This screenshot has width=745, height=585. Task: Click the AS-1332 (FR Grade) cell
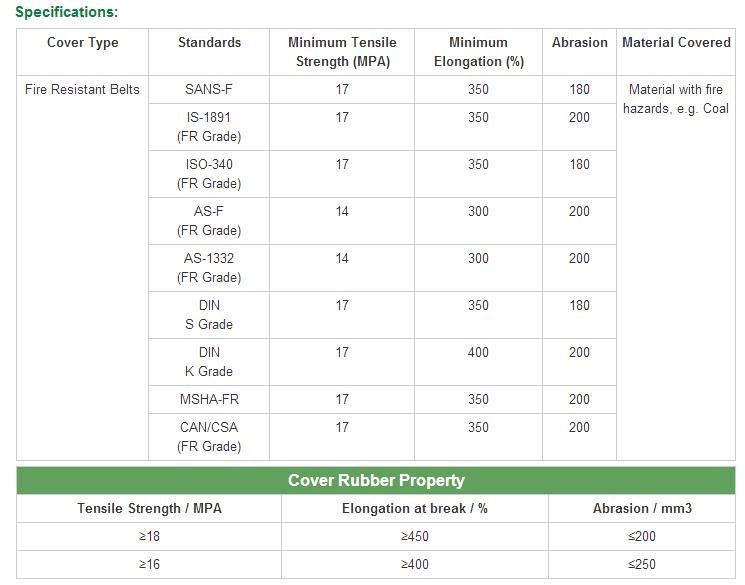click(209, 267)
